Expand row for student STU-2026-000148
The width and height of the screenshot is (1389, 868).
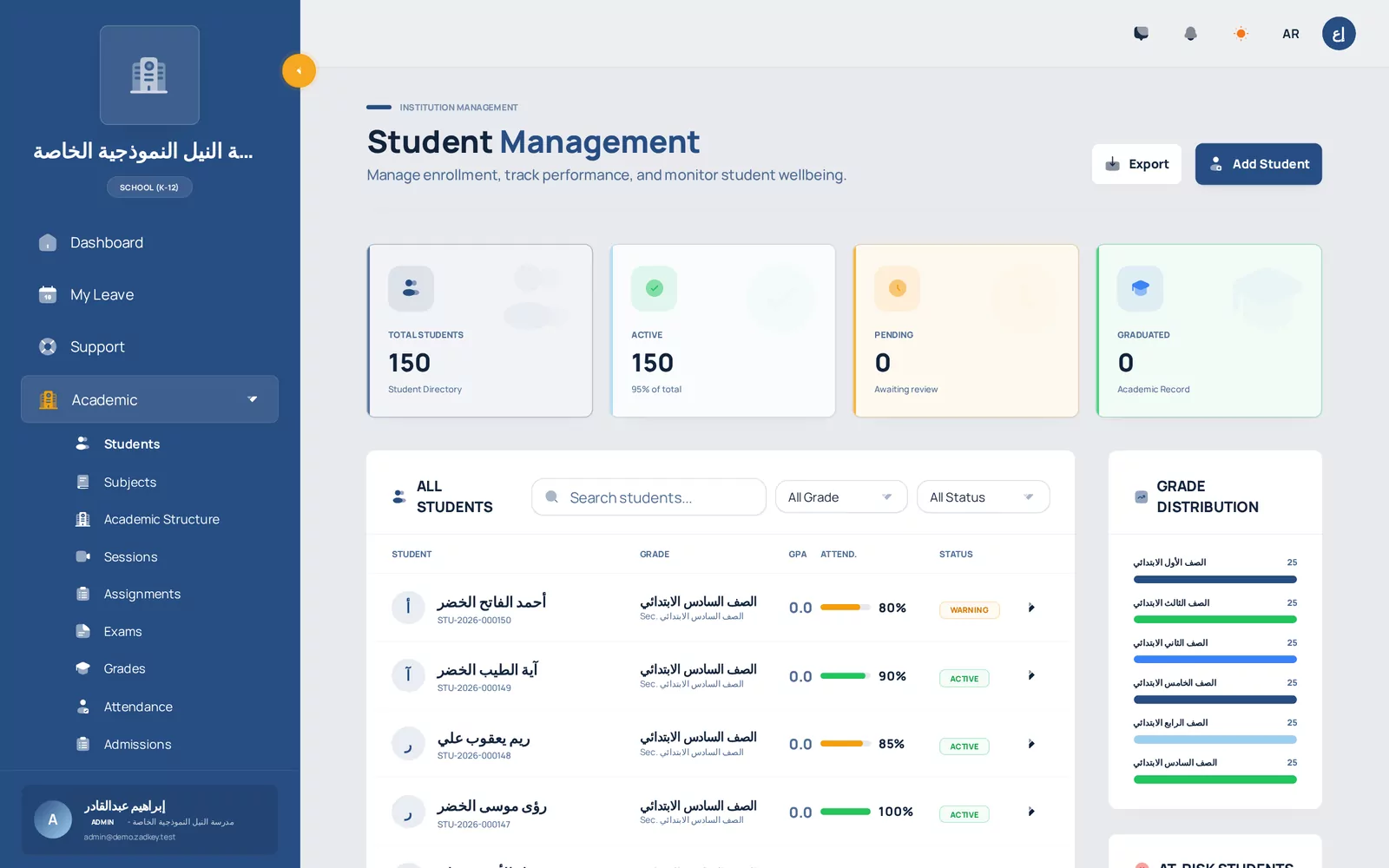pos(1031,744)
